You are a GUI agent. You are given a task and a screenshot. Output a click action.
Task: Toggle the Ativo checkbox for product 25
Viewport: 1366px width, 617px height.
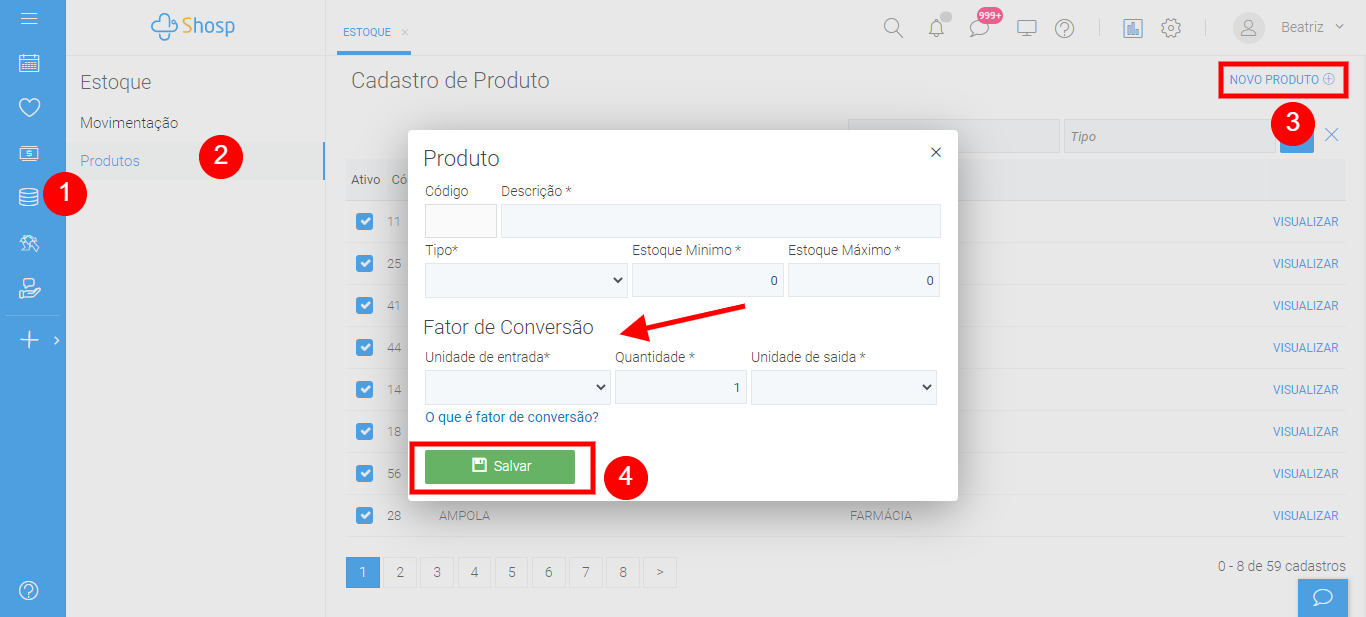click(365, 263)
